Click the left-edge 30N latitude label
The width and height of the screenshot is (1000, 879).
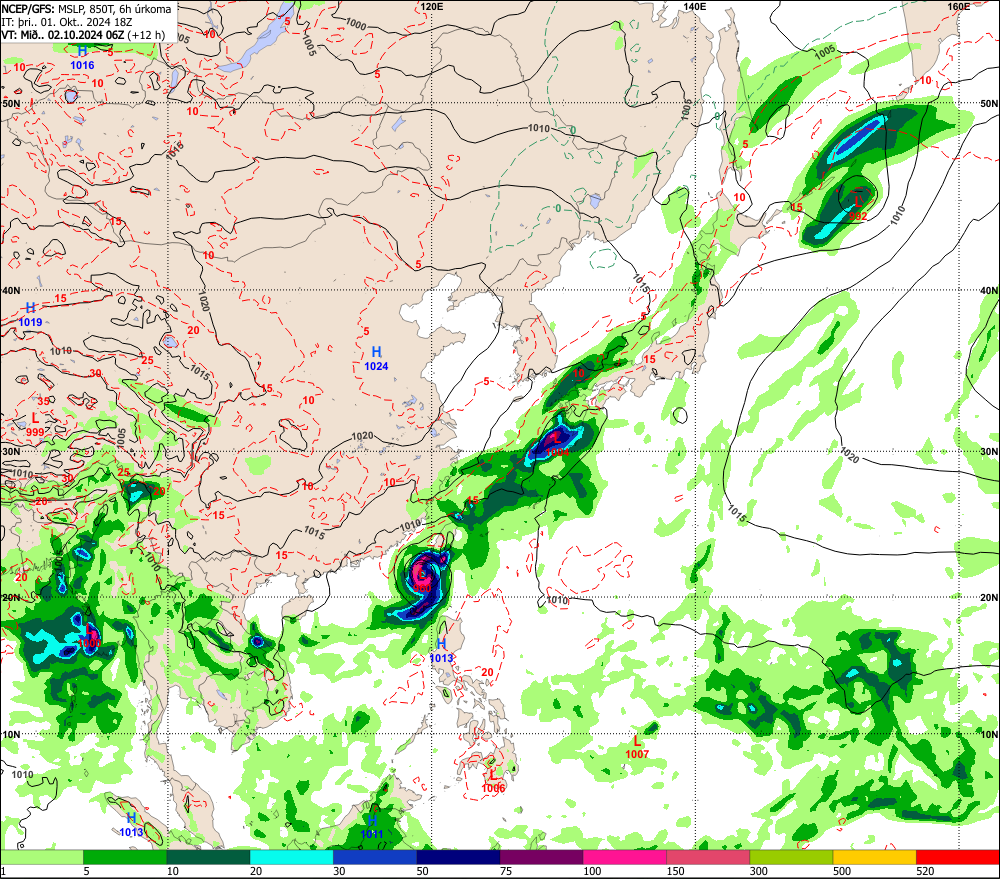(x=11, y=452)
